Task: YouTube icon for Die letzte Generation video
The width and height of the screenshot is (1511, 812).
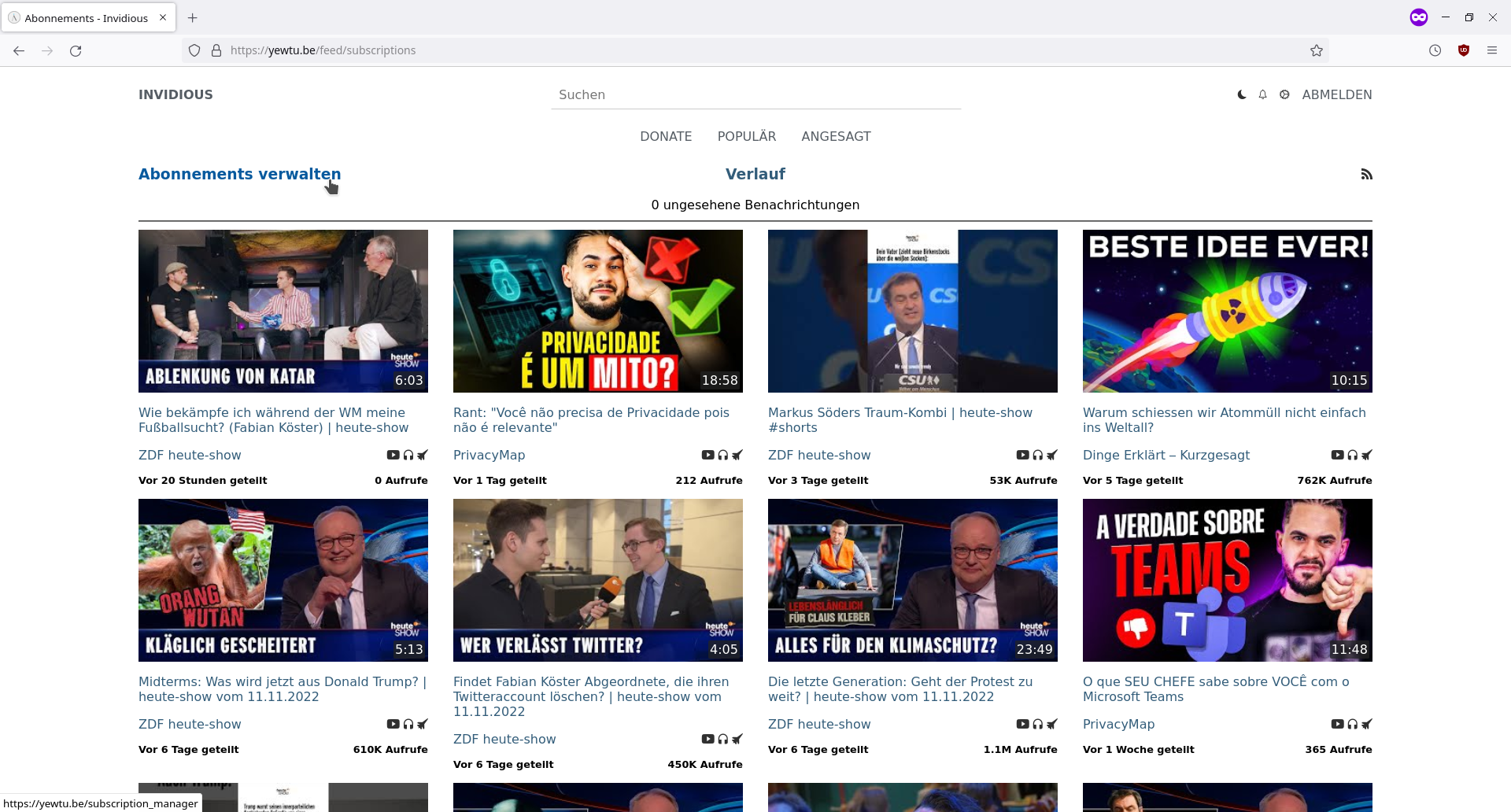Action: 1022,724
